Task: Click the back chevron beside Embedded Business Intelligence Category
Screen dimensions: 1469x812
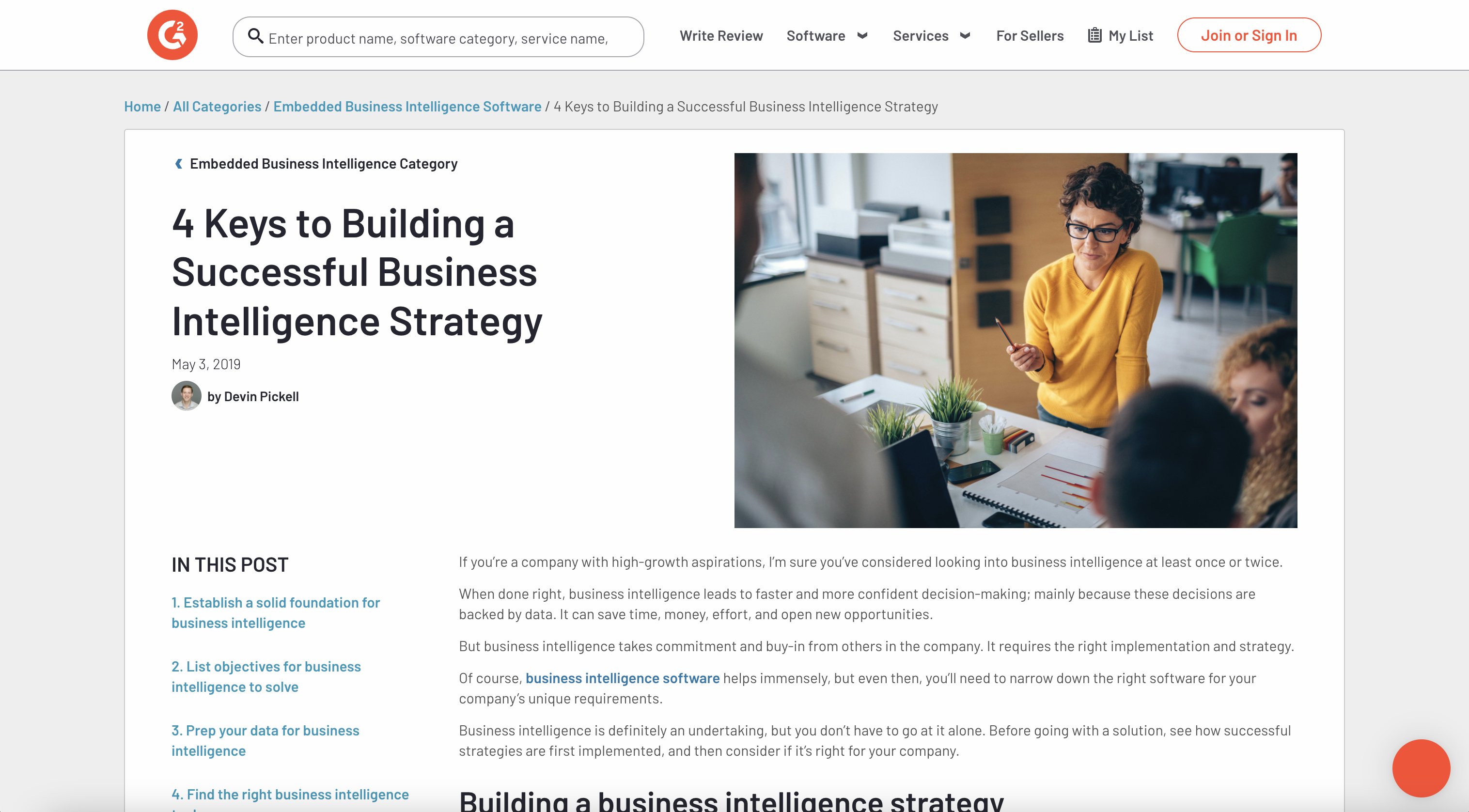Action: (x=178, y=164)
